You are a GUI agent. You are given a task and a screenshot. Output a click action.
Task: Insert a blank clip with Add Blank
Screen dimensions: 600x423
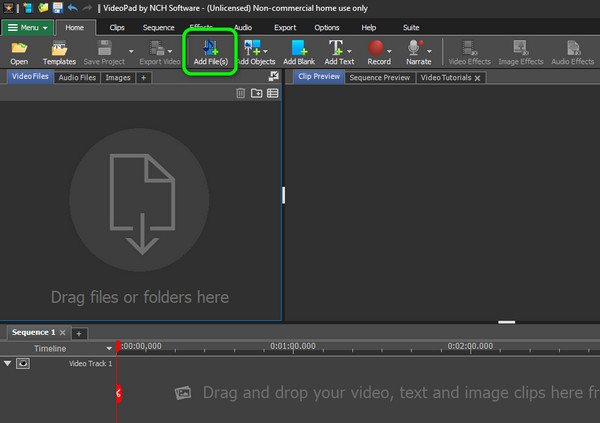tap(299, 52)
